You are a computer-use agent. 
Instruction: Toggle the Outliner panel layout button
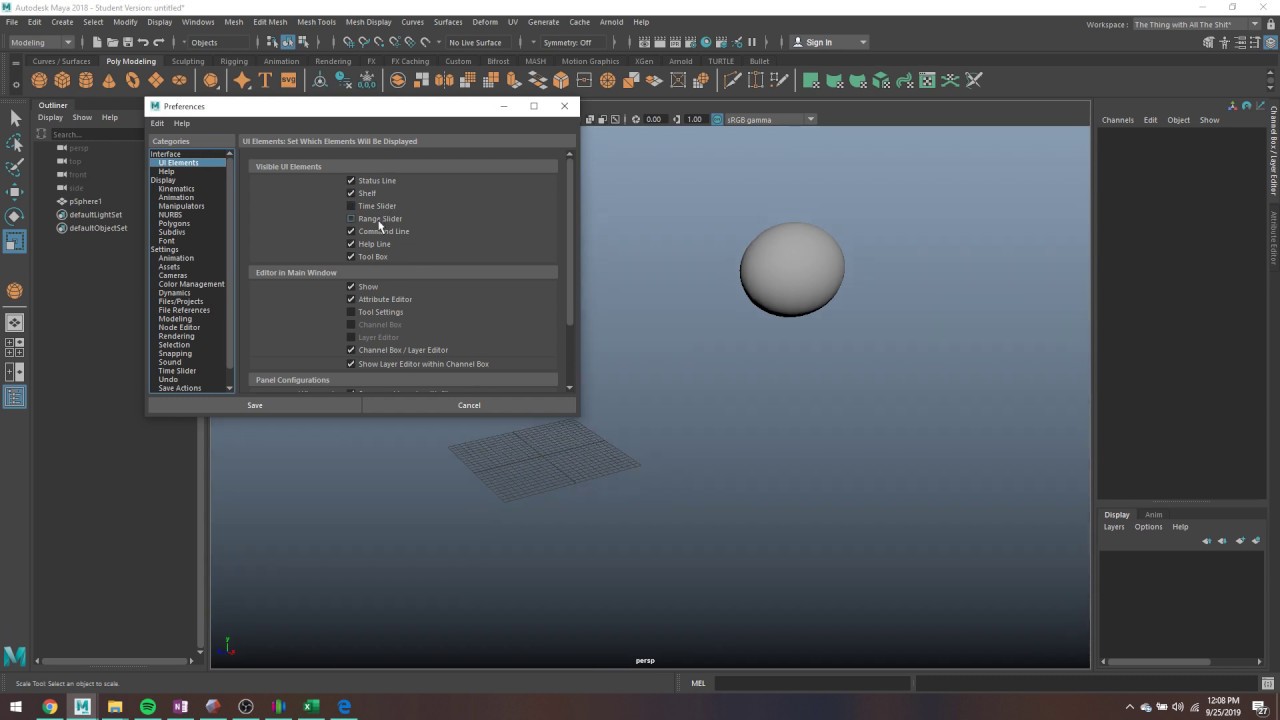coord(15,397)
